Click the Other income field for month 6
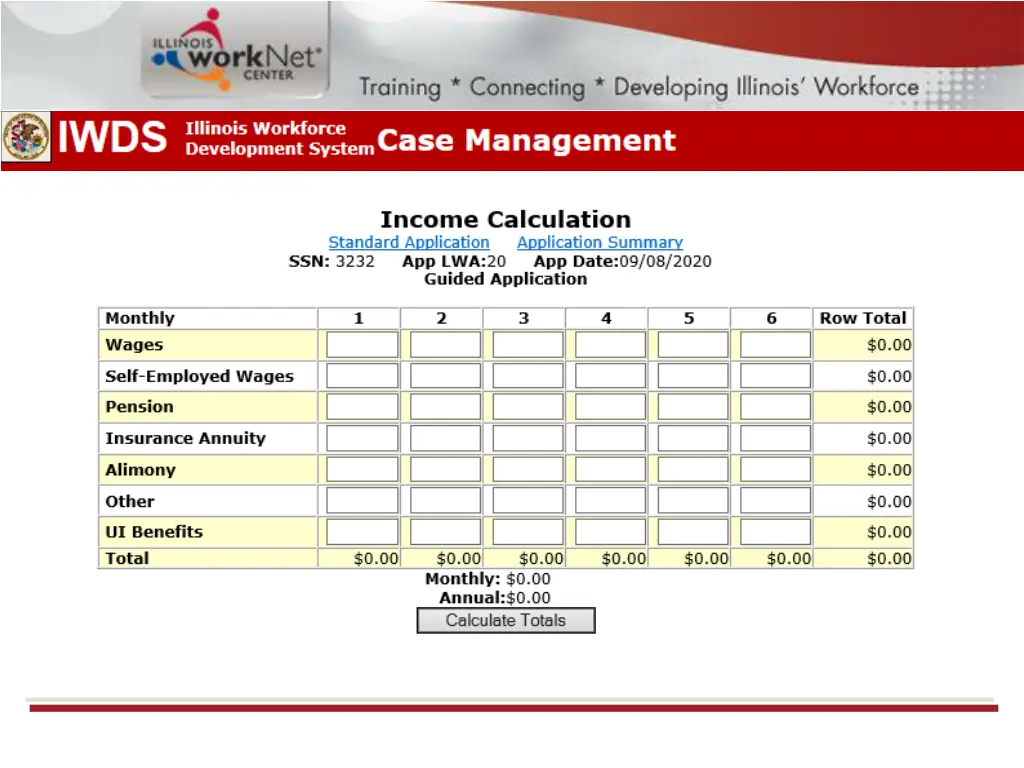Viewport: 1024px width, 768px height. pos(775,501)
